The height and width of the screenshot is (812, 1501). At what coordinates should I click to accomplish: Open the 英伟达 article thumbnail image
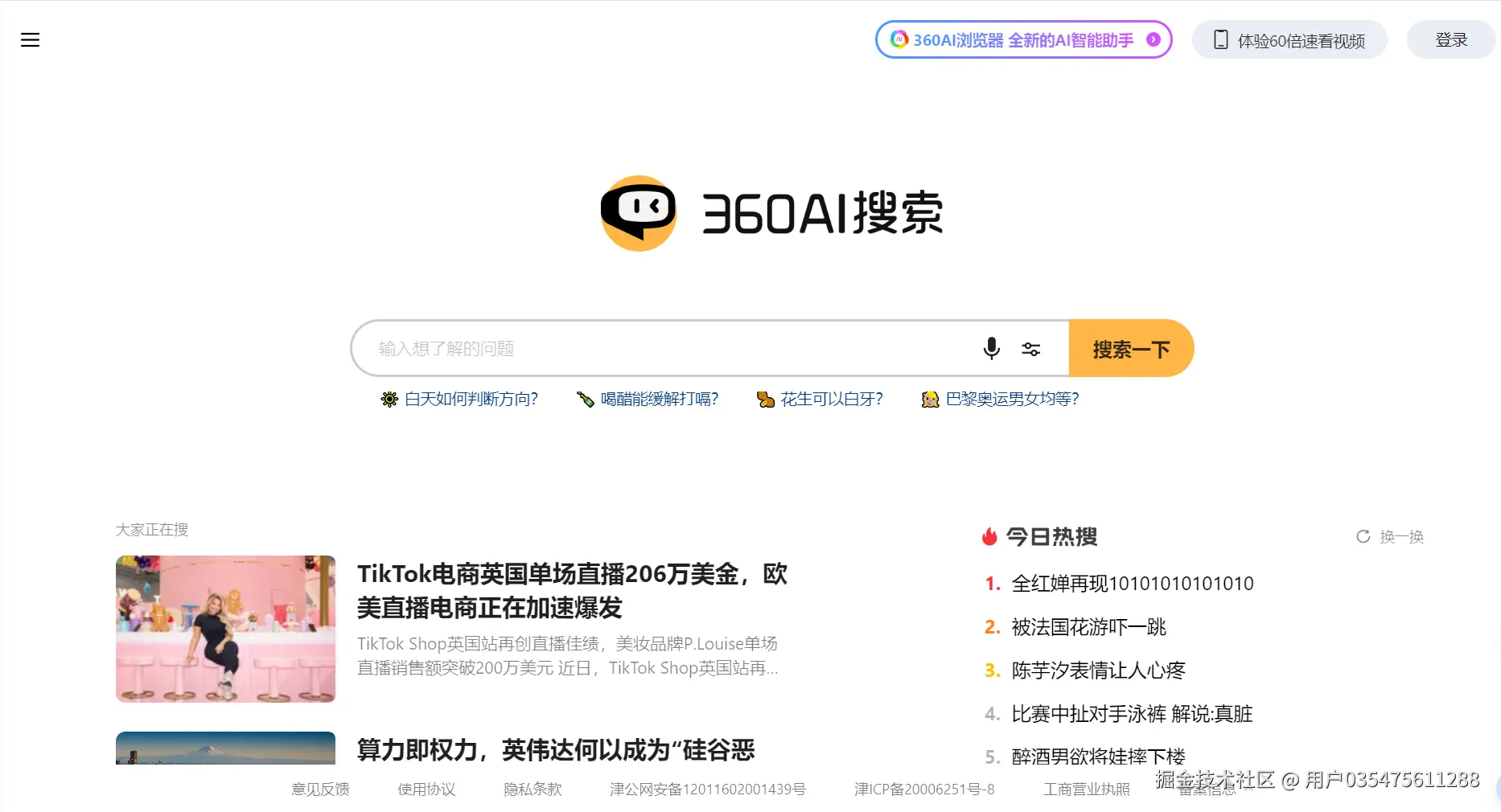click(225, 748)
